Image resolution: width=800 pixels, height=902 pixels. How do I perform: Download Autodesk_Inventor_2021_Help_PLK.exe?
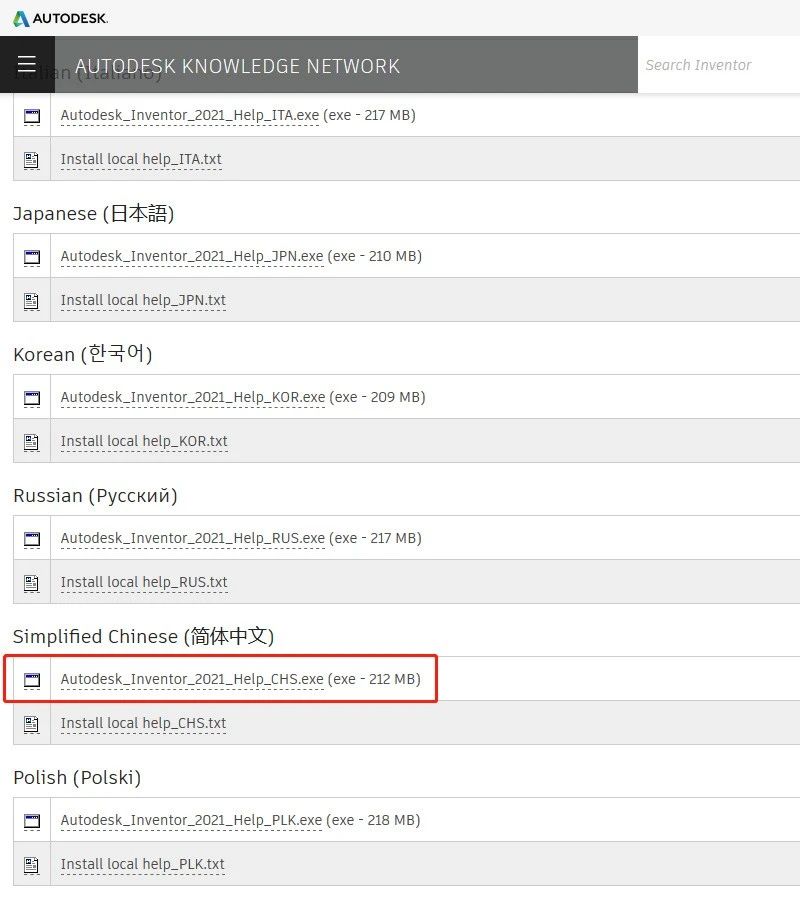[192, 820]
